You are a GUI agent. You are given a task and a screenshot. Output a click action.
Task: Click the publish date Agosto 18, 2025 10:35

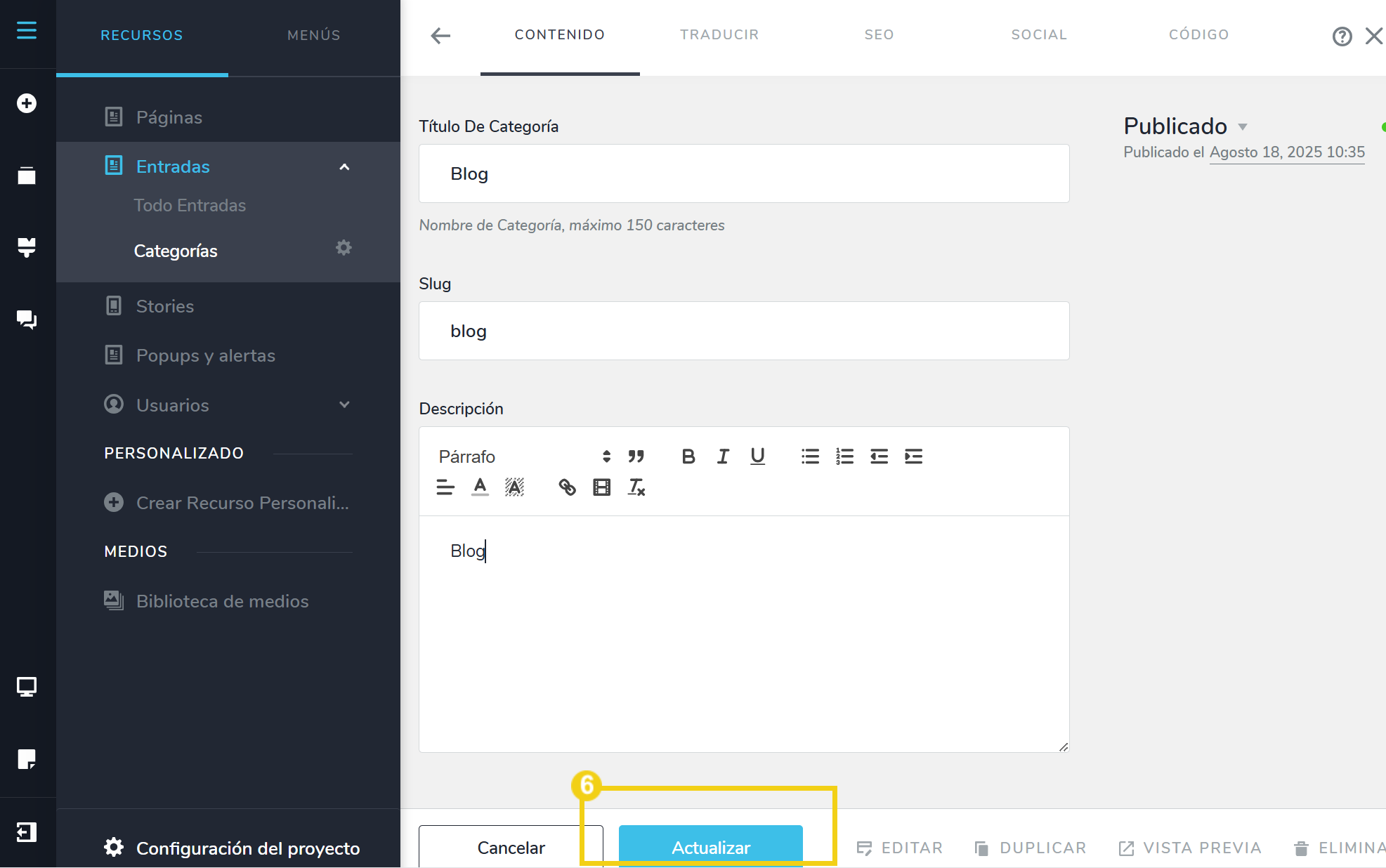coord(1287,152)
